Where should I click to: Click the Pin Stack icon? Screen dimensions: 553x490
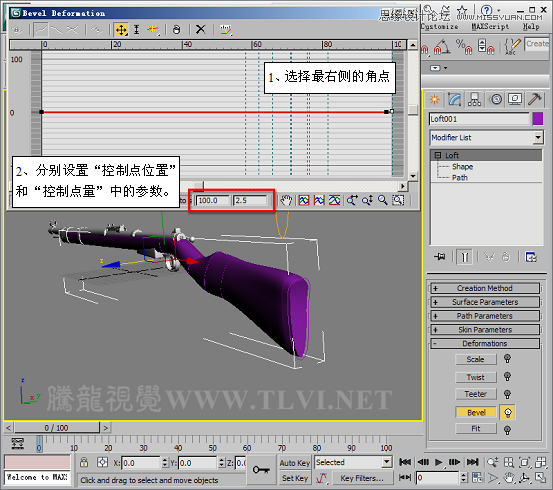[x=440, y=257]
